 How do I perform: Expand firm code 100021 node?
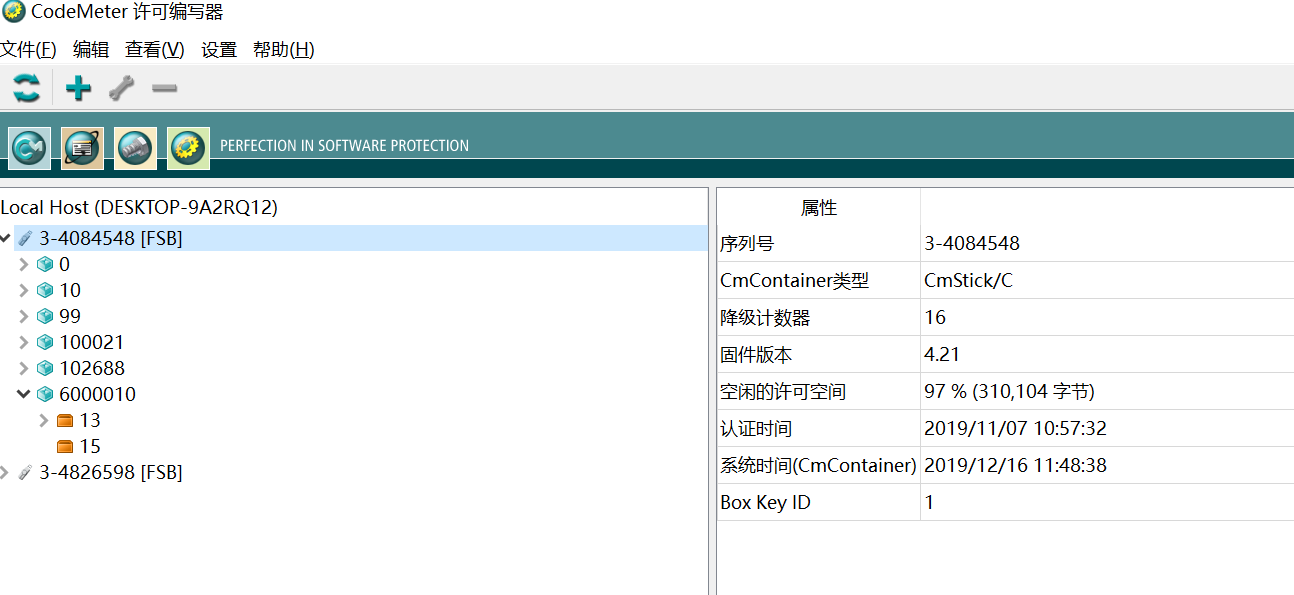25,342
